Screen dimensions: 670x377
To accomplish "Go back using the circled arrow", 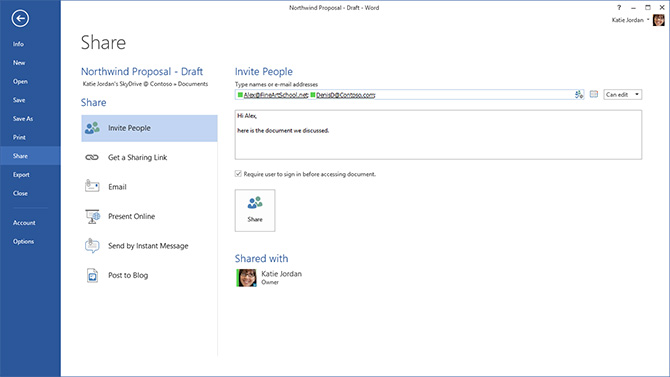I will (20, 18).
